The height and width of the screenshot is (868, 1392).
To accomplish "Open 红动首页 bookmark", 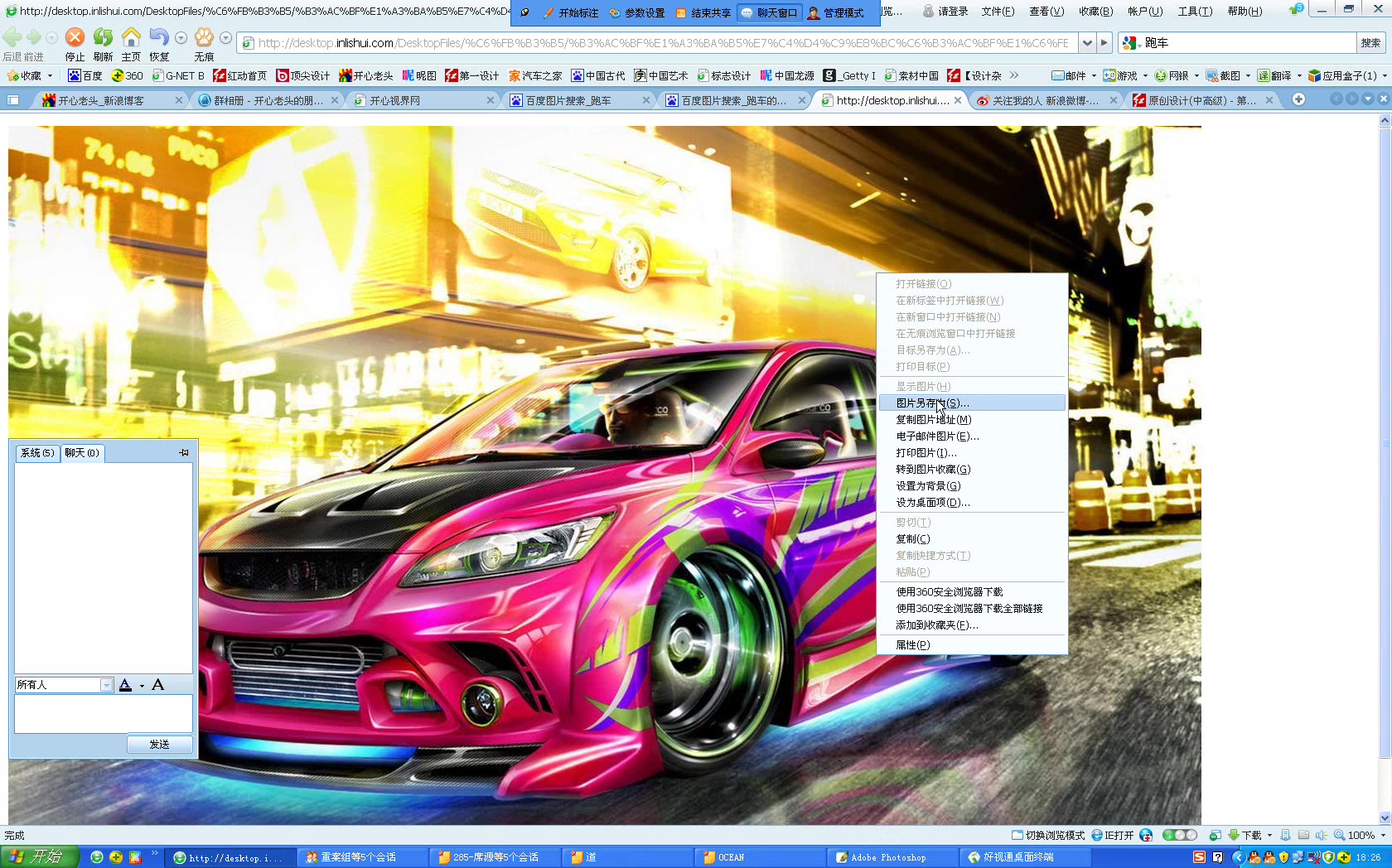I will (240, 75).
